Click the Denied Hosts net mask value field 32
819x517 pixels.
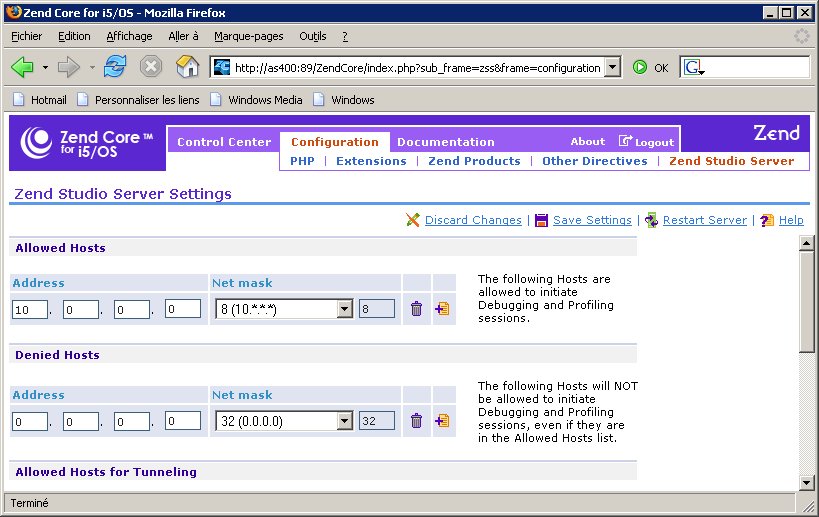[377, 420]
